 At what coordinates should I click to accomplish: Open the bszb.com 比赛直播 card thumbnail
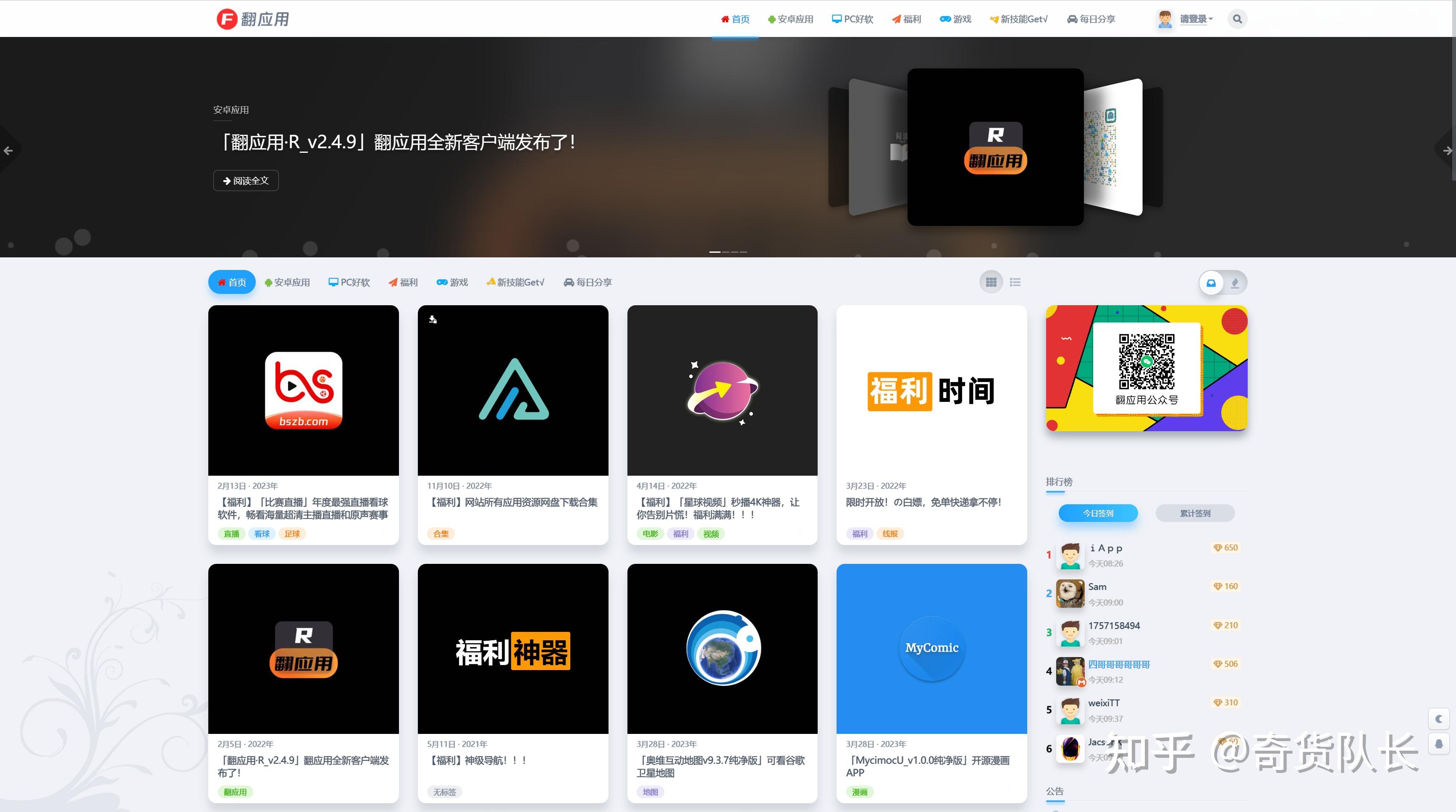[304, 390]
